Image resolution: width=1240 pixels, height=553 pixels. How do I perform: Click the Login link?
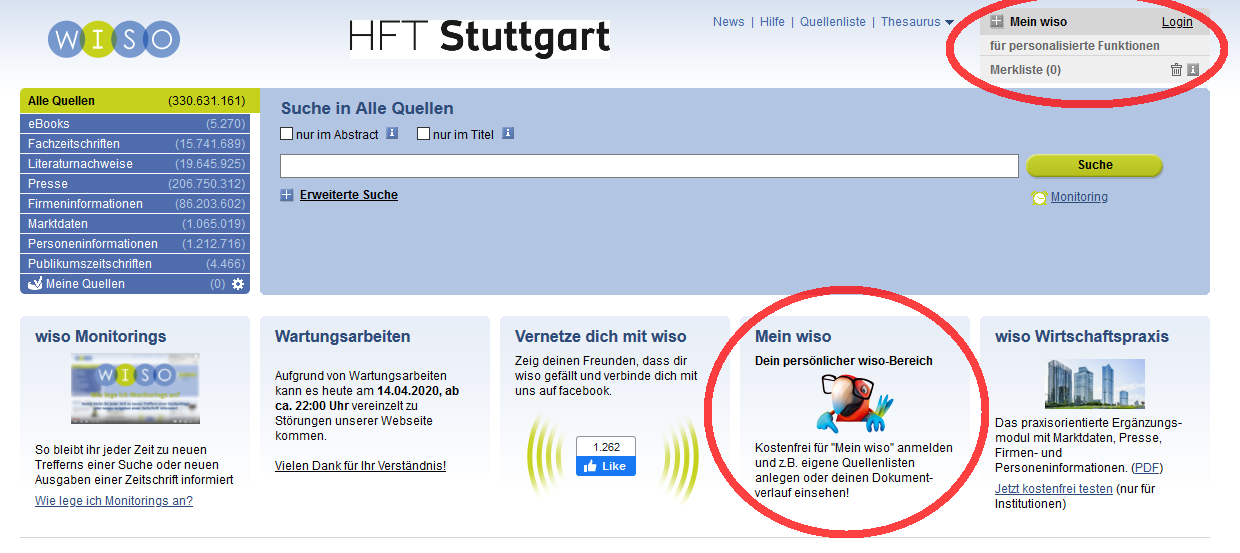pyautogui.click(x=1177, y=22)
